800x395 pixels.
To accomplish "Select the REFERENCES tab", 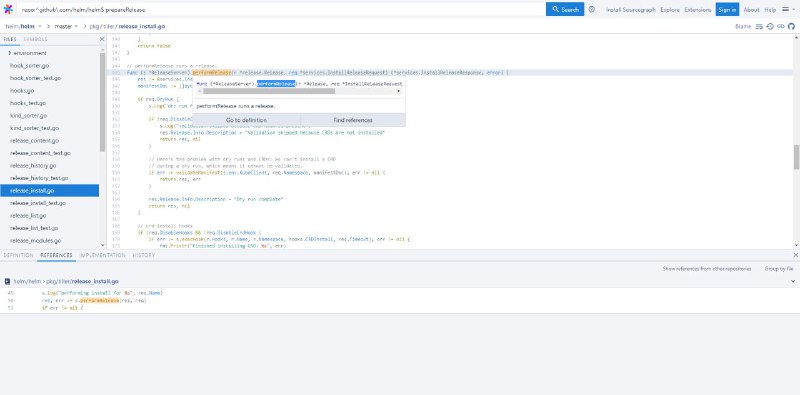I will click(x=56, y=255).
